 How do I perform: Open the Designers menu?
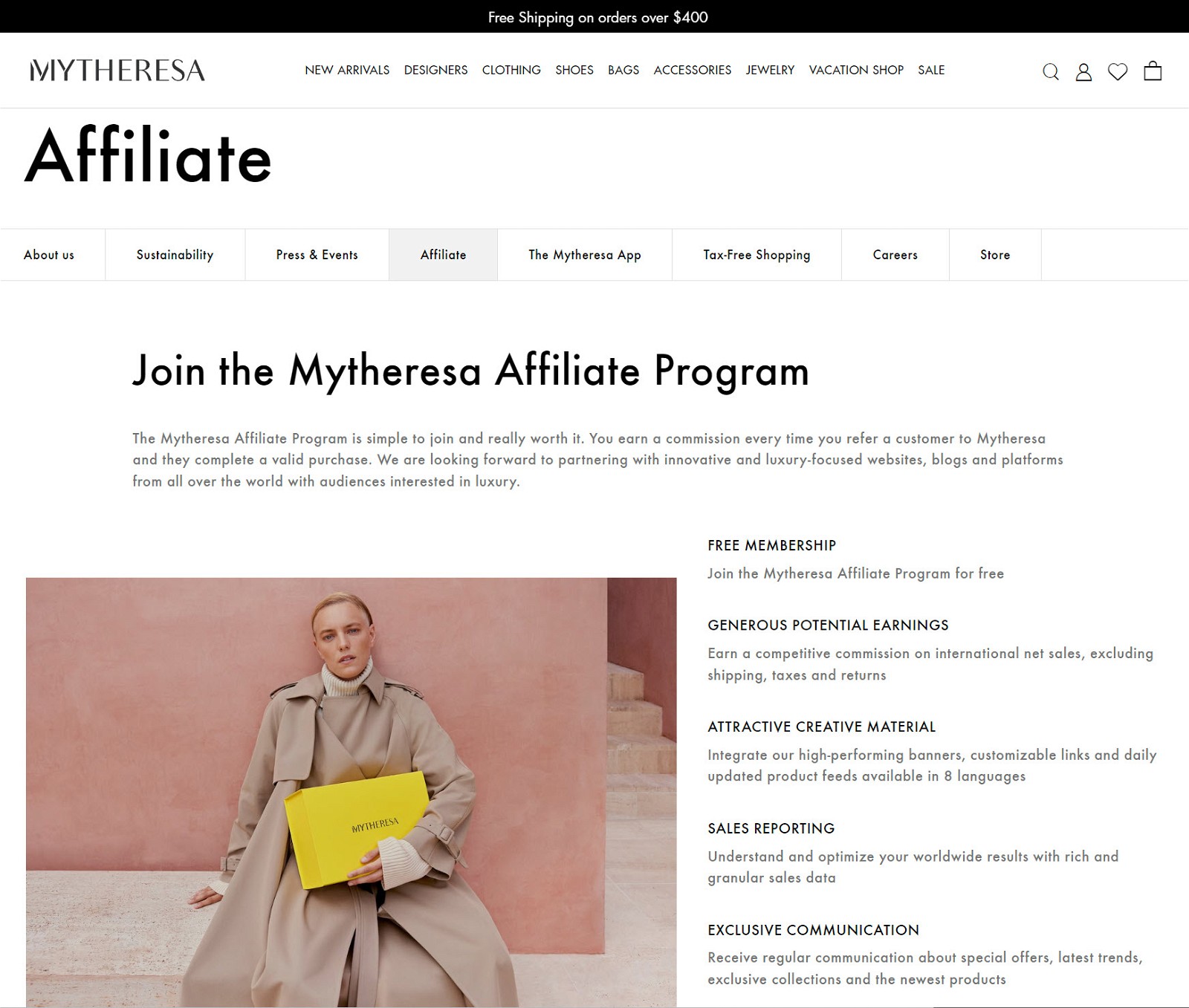[x=435, y=70]
